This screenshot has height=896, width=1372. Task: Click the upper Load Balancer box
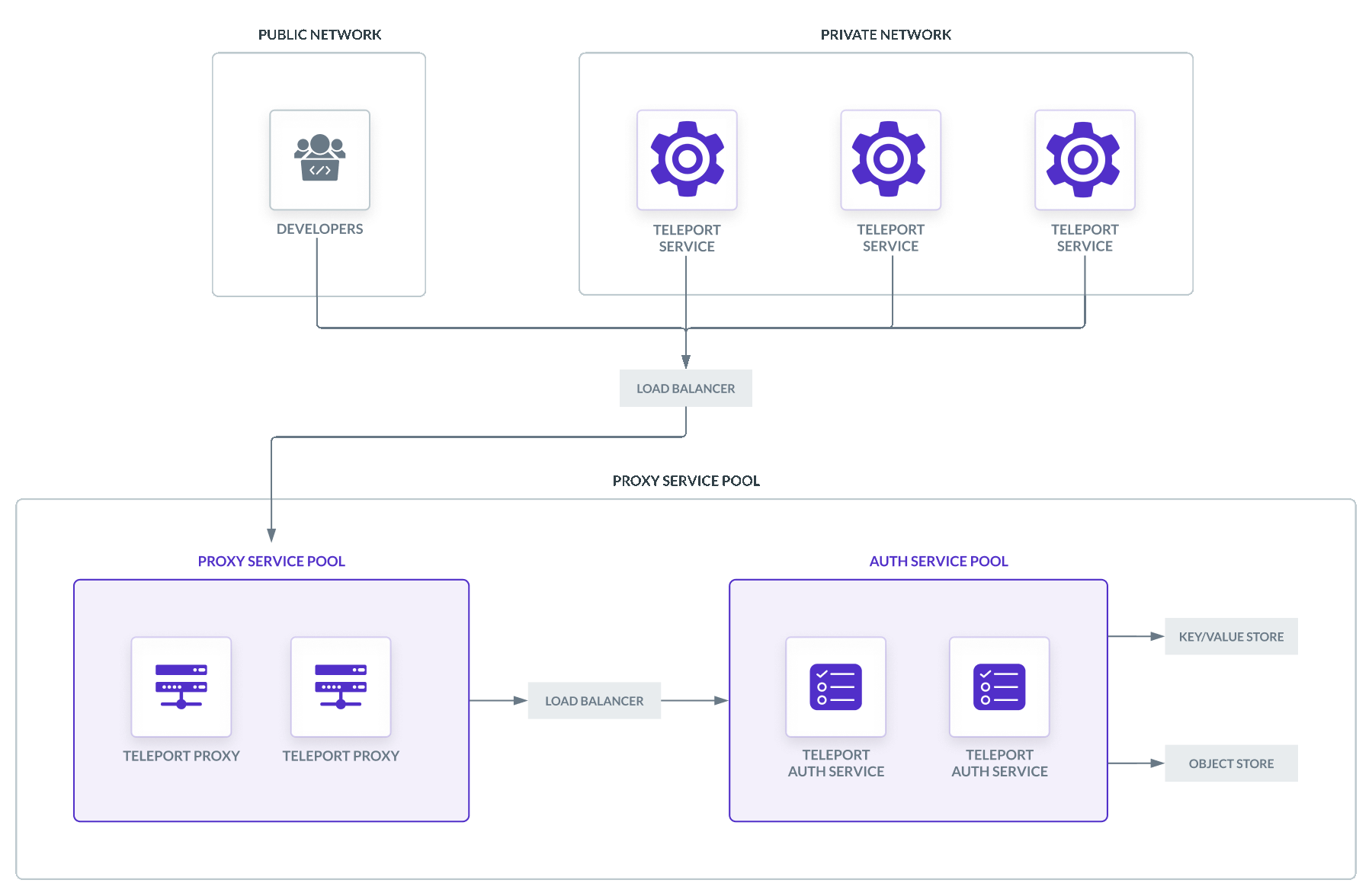(686, 388)
